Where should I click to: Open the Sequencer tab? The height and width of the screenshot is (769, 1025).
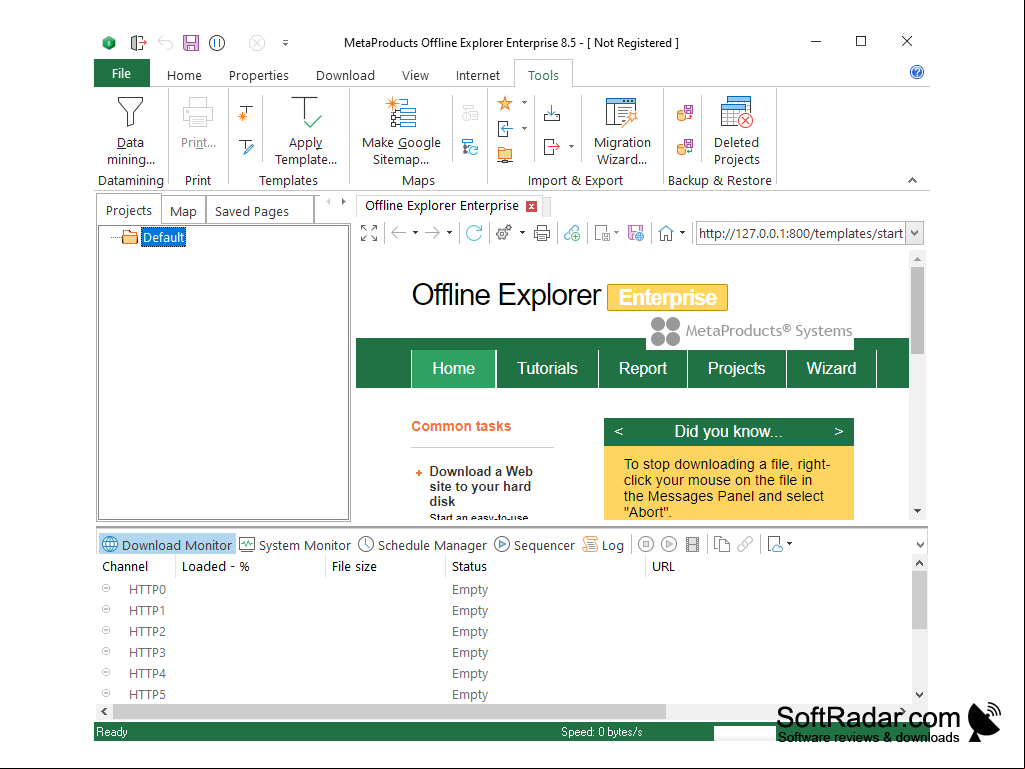pos(534,545)
